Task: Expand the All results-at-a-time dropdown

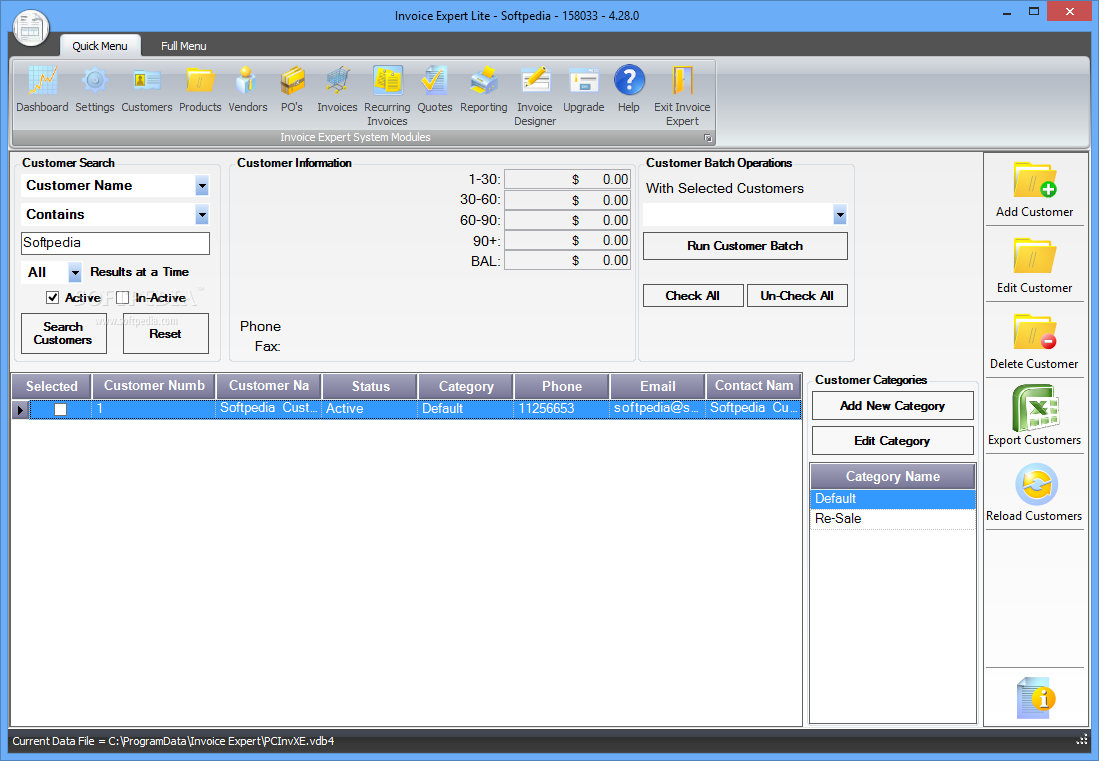Action: (x=75, y=272)
